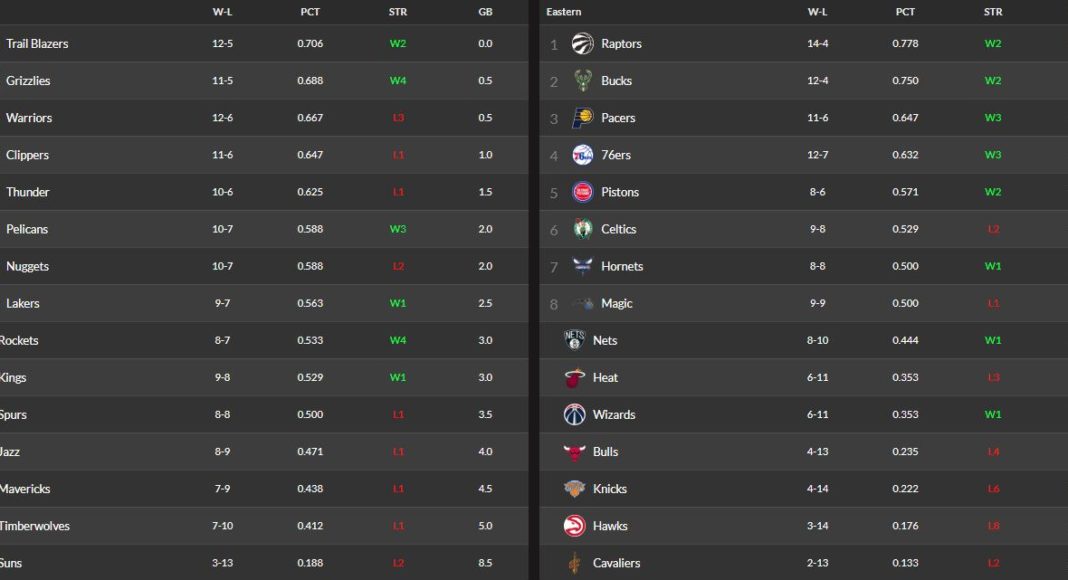Sort Eastern table by W-L header
The image size is (1068, 580).
817,12
